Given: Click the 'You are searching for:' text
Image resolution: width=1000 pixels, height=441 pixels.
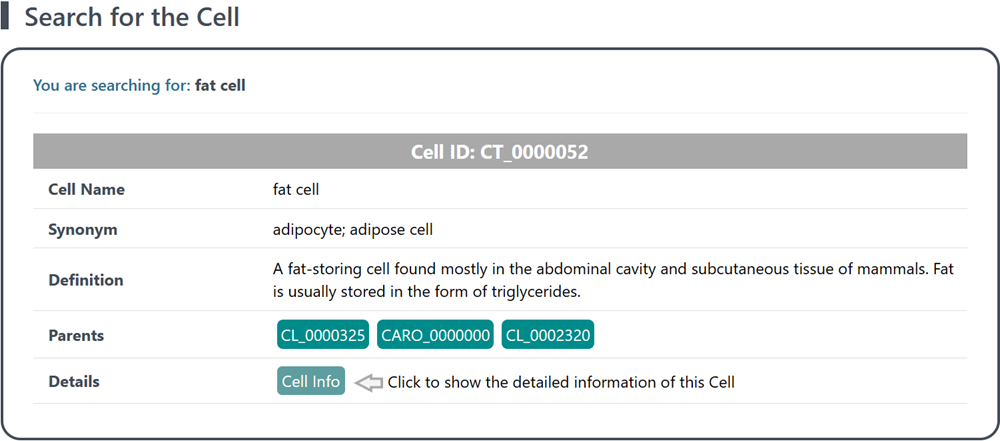Looking at the screenshot, I should 111,86.
